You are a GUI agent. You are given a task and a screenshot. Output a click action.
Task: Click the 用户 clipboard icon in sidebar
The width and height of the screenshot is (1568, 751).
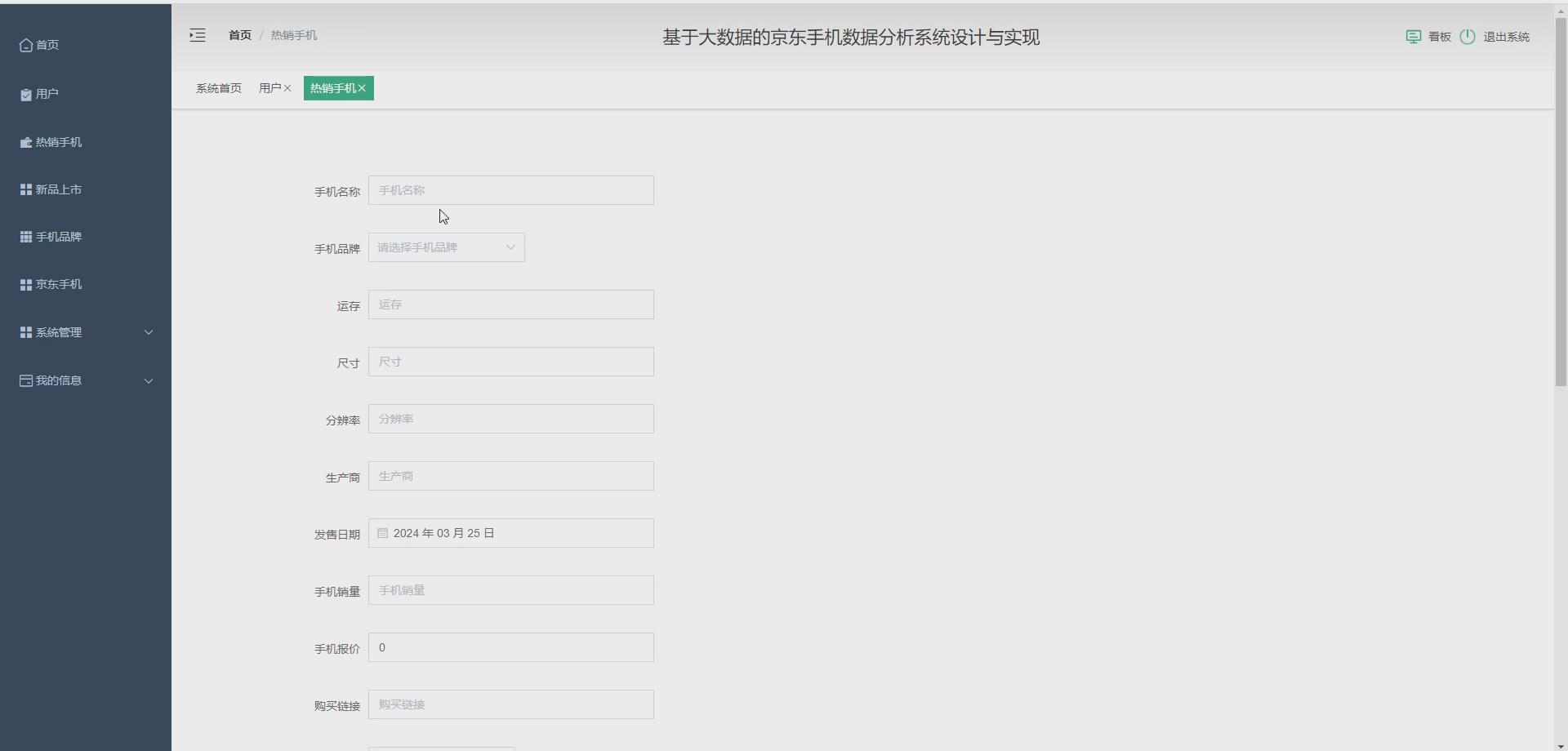(26, 95)
